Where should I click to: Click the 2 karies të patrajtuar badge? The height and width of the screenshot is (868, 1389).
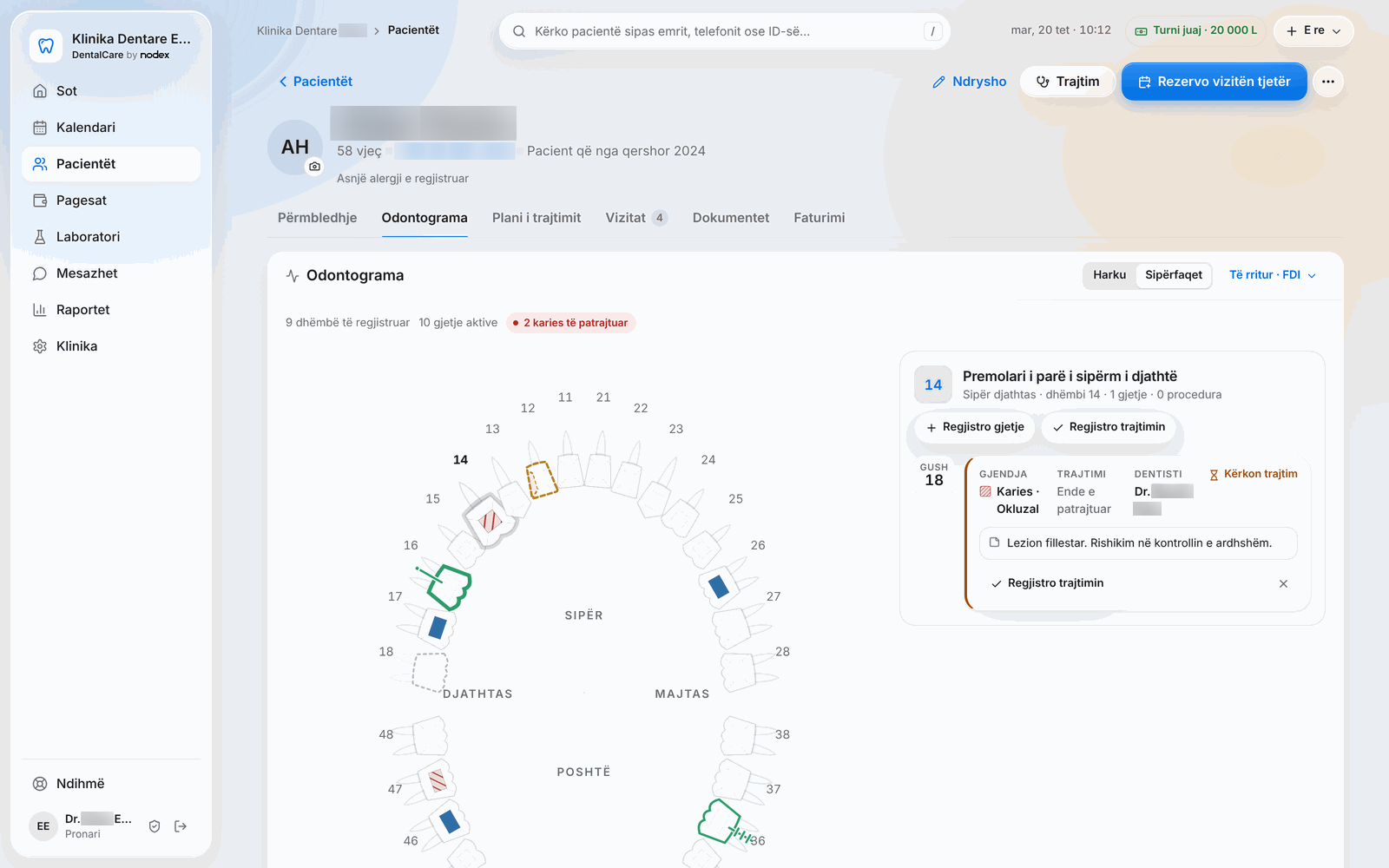[x=571, y=323]
